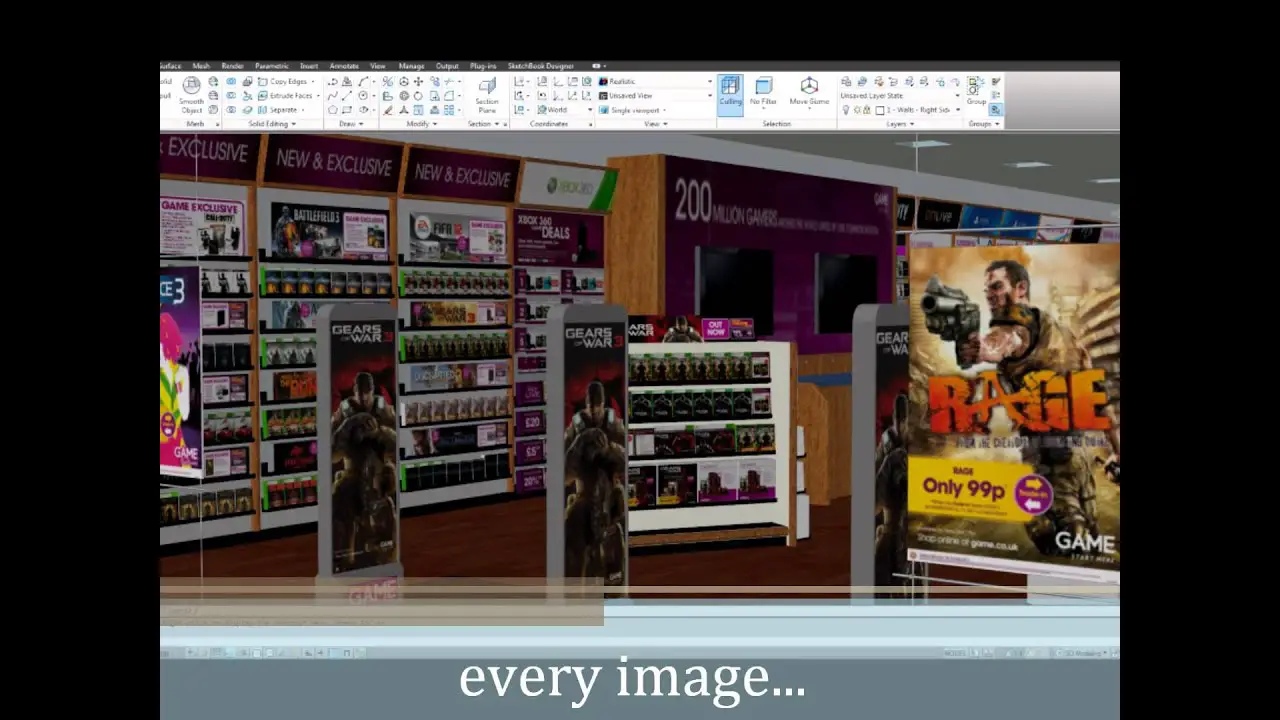Open the Copy Edges flyout arrow
The image size is (1280, 720).
(x=313, y=82)
